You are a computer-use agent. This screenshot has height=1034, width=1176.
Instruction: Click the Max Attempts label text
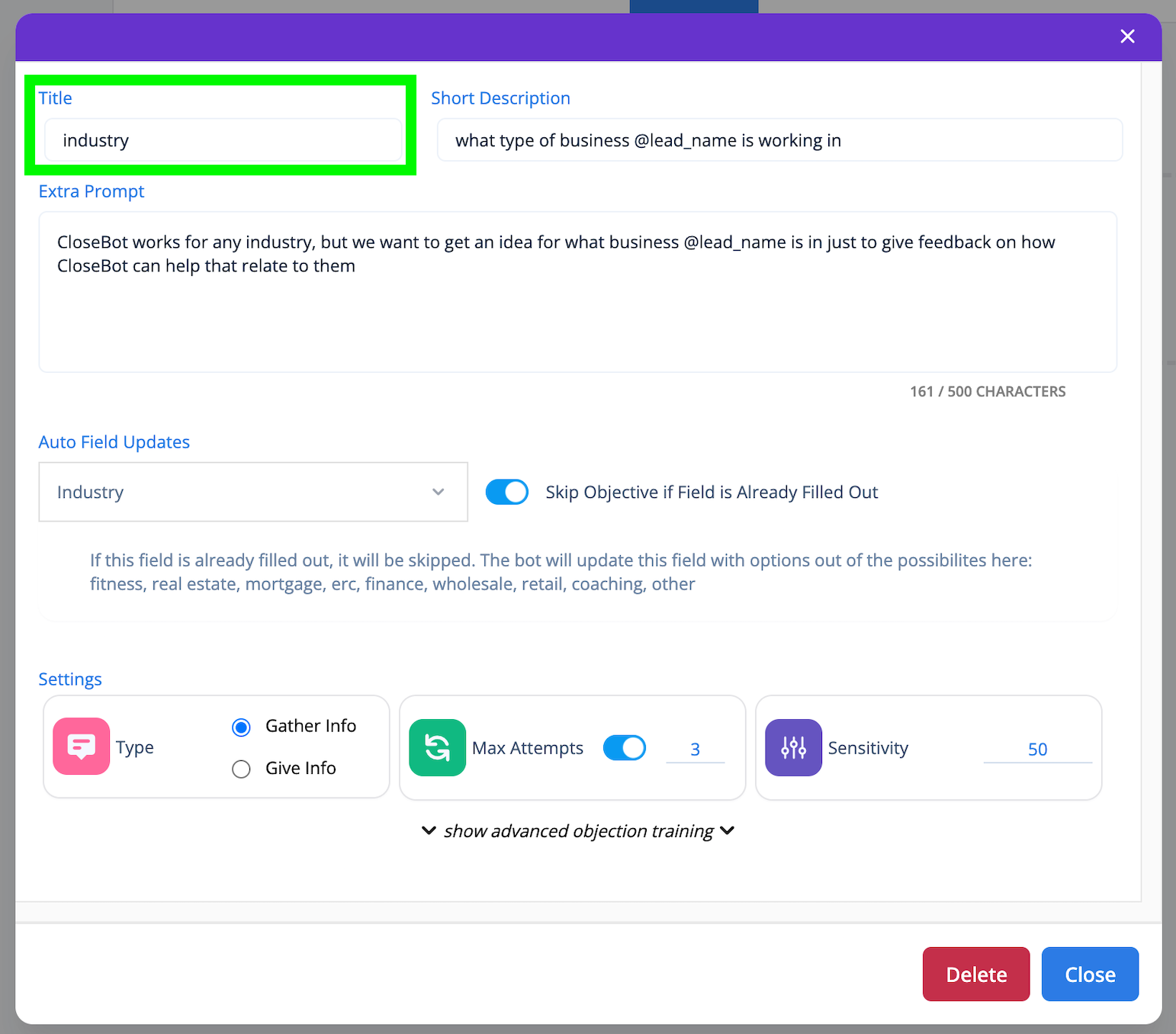pyautogui.click(x=528, y=748)
